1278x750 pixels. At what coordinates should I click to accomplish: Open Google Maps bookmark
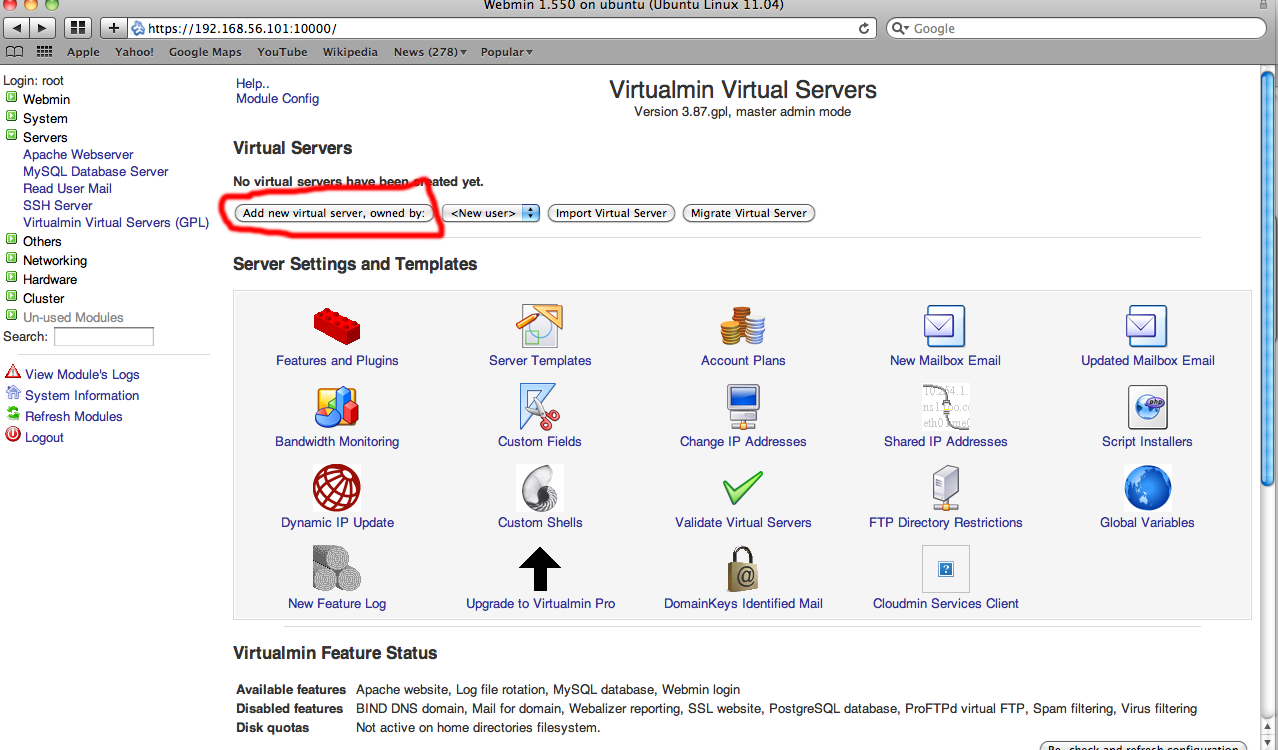[205, 52]
